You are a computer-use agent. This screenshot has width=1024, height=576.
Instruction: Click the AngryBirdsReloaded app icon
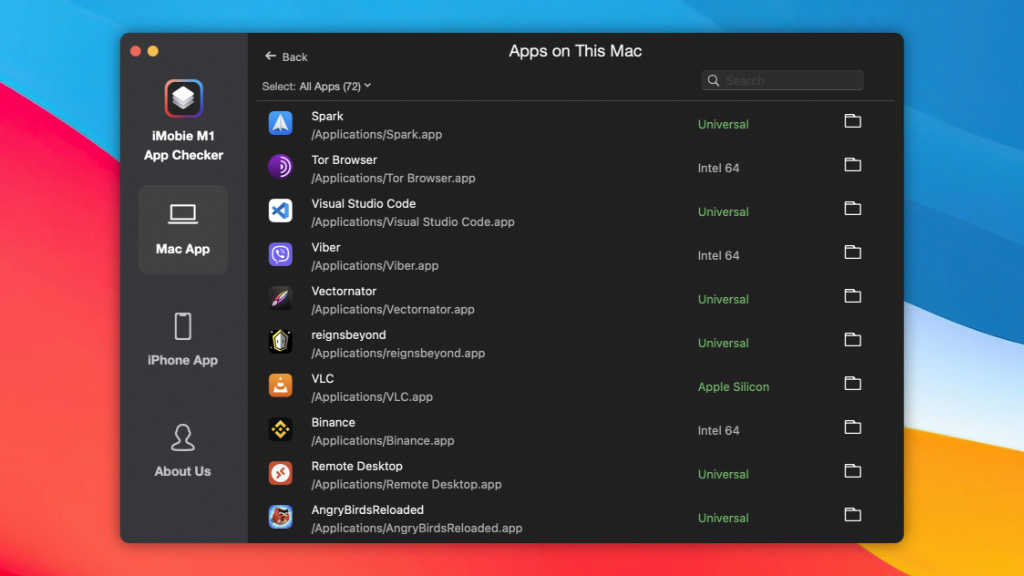coord(281,517)
